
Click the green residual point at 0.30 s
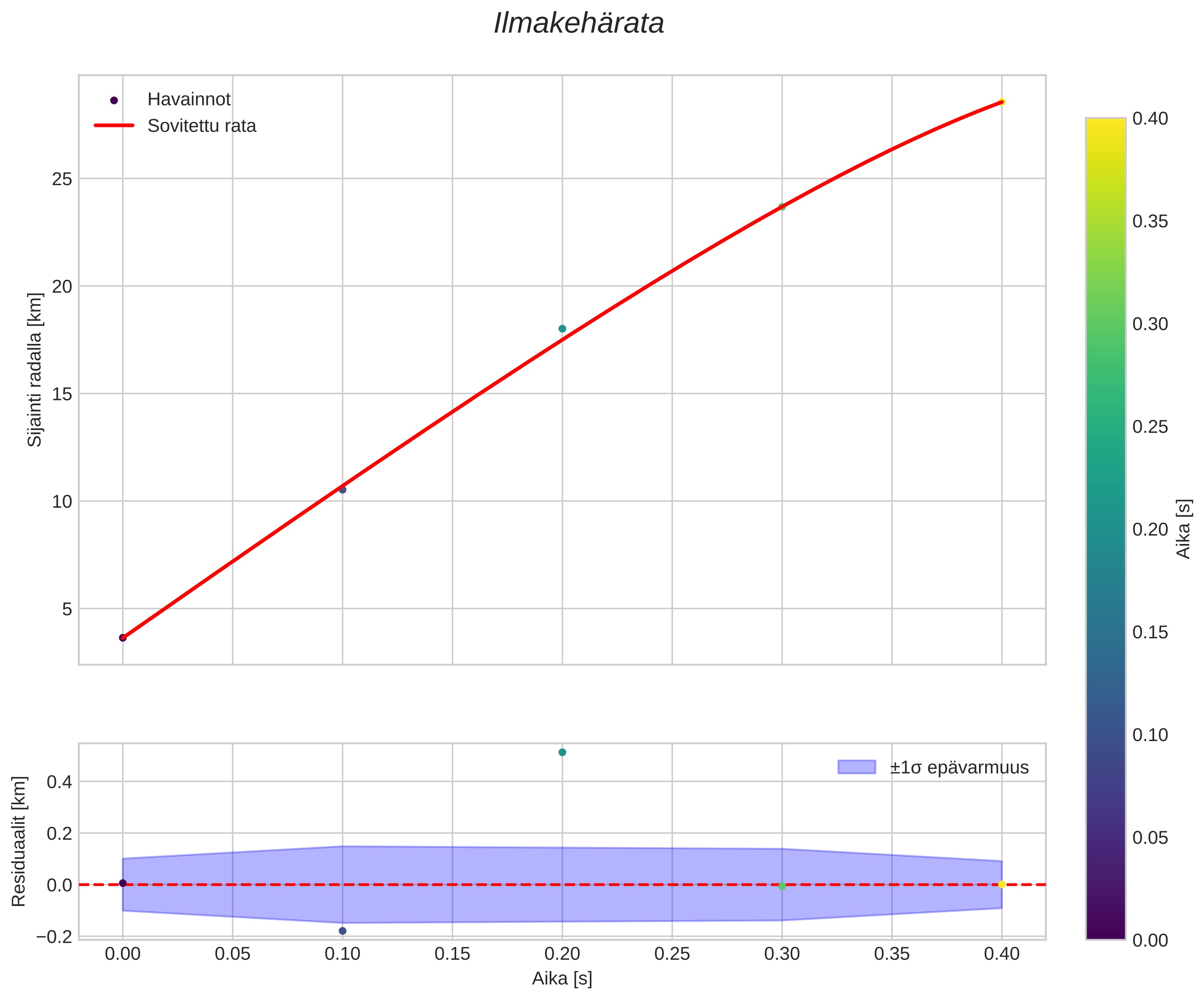[782, 886]
